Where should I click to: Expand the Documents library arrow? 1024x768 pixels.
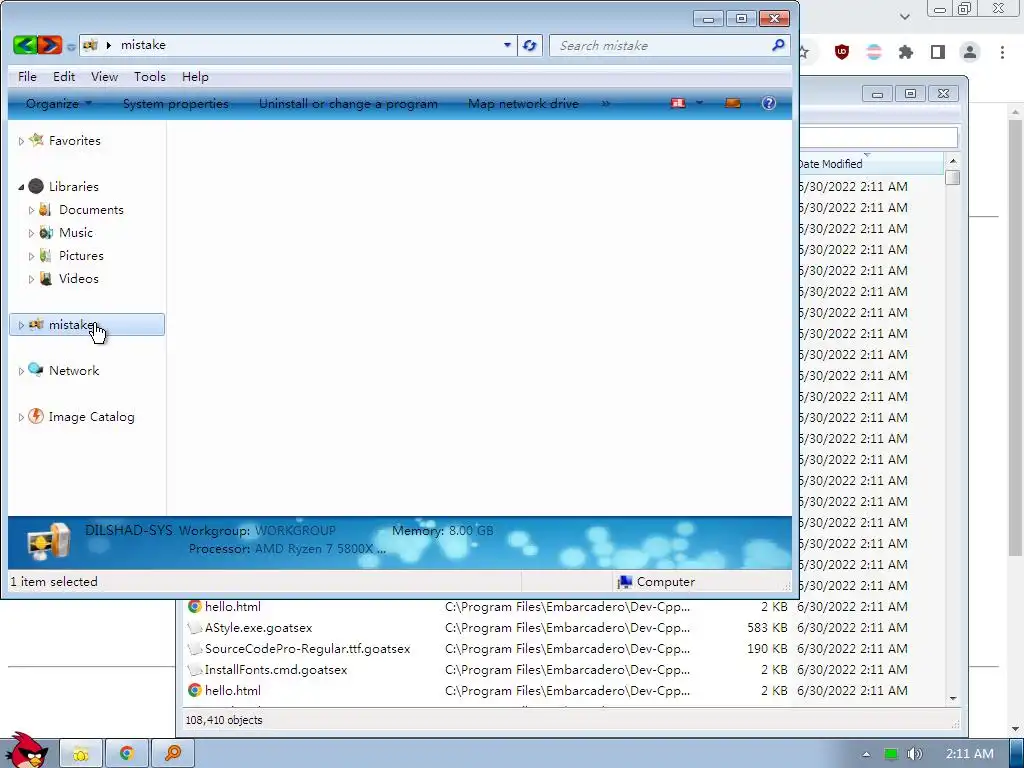[x=31, y=210]
